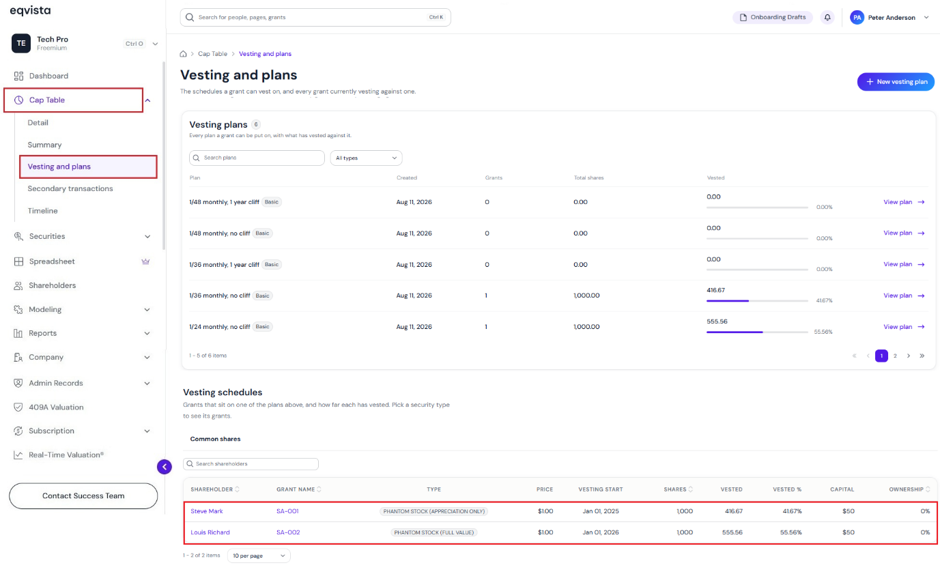The height and width of the screenshot is (574, 940).
Task: Expand the Reports menu
Action: tap(147, 333)
